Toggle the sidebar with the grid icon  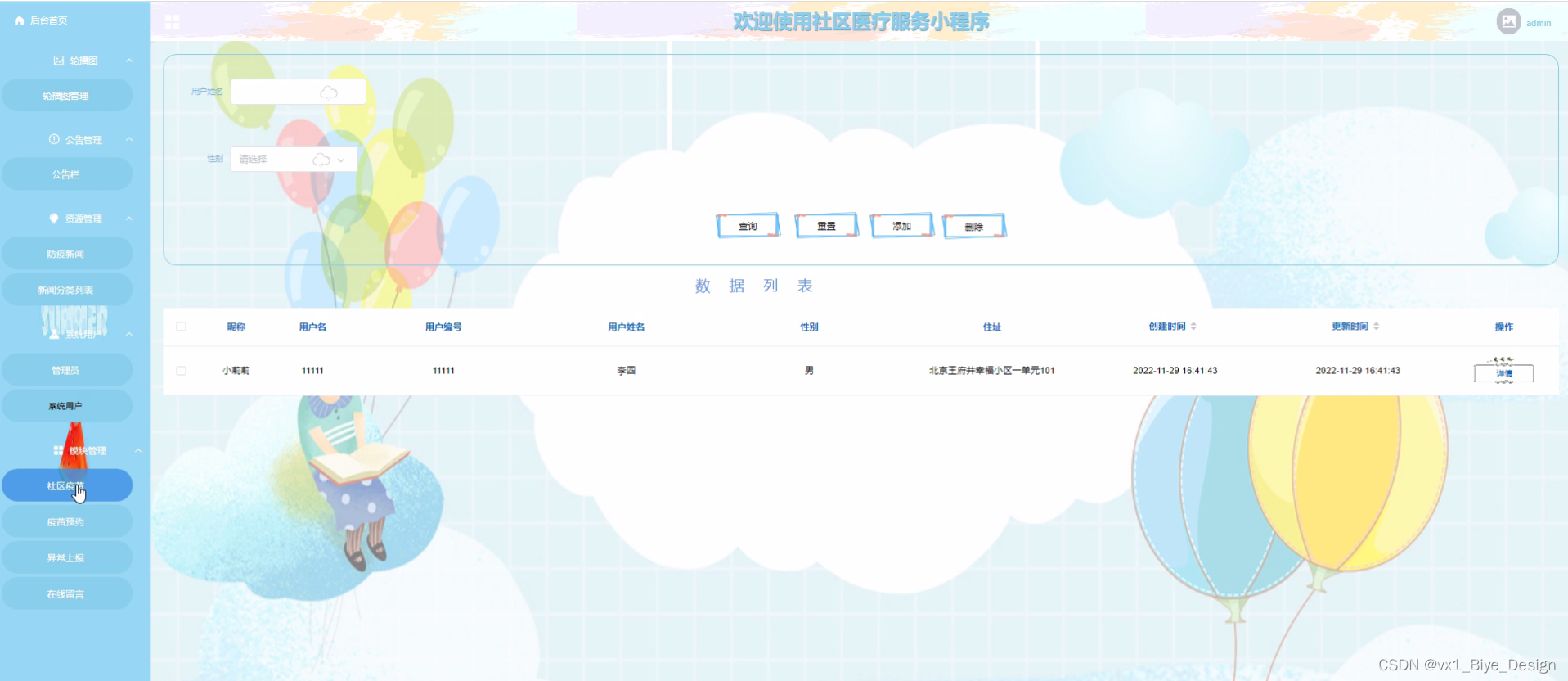[172, 22]
